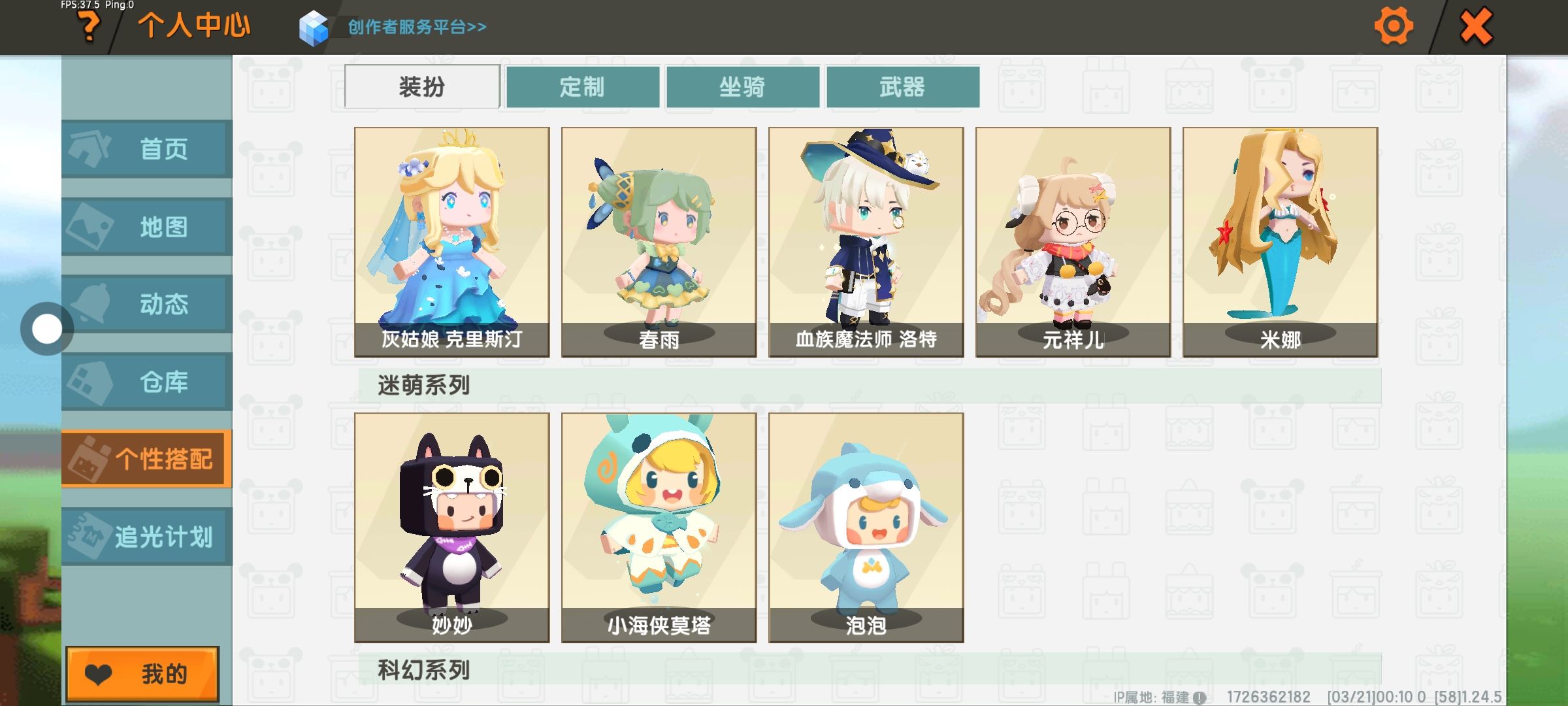Select 个性搭配 in the sidebar
Image resolution: width=1568 pixels, height=706 pixels.
[x=147, y=459]
